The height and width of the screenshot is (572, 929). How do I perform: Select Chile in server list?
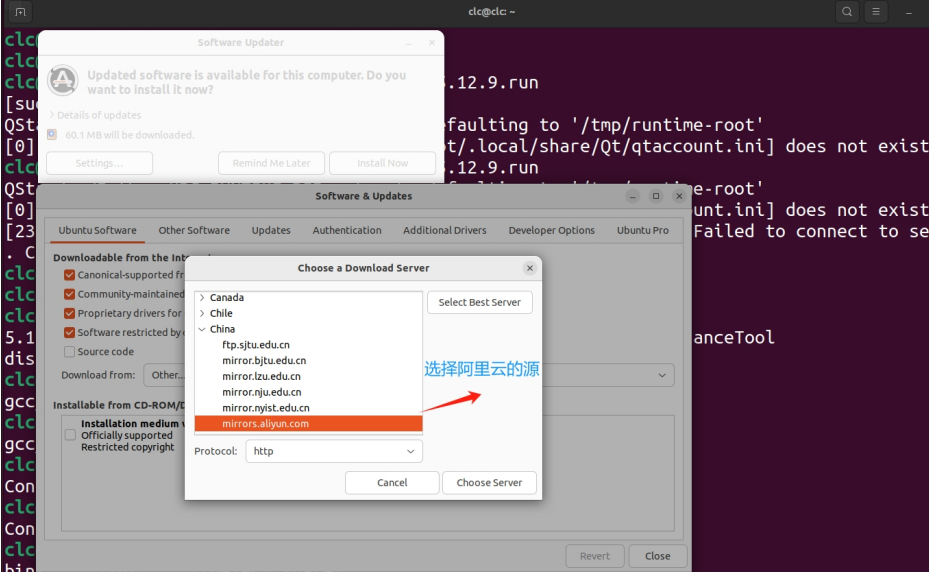[221, 313]
